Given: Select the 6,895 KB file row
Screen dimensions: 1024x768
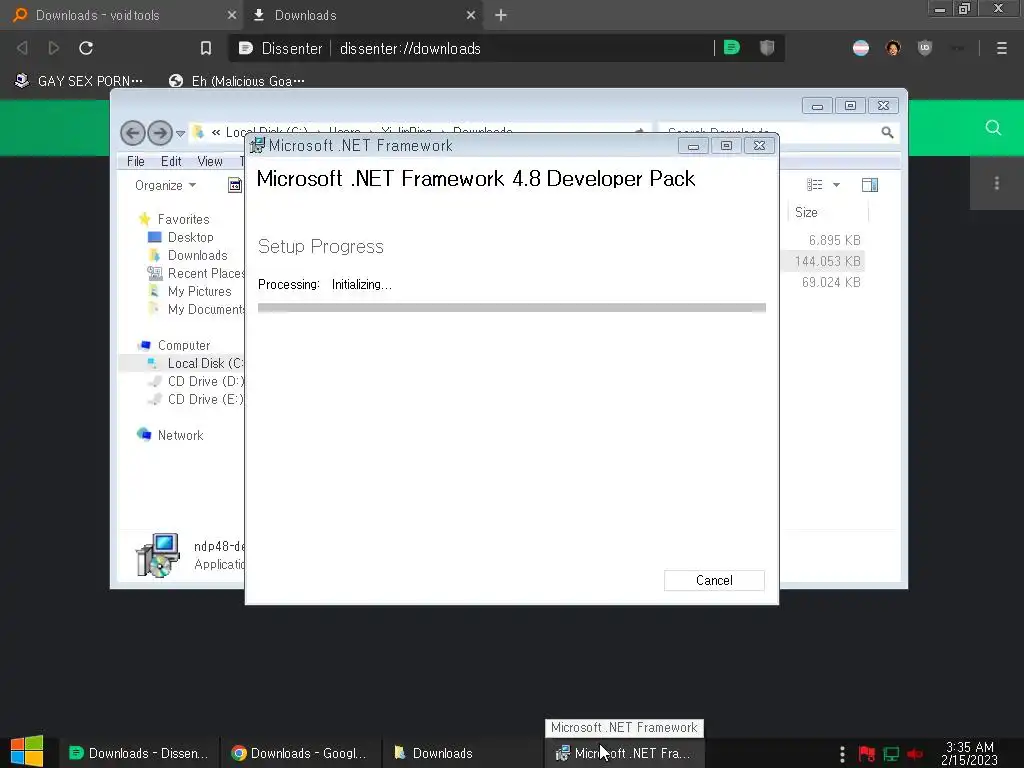Looking at the screenshot, I should [x=823, y=240].
